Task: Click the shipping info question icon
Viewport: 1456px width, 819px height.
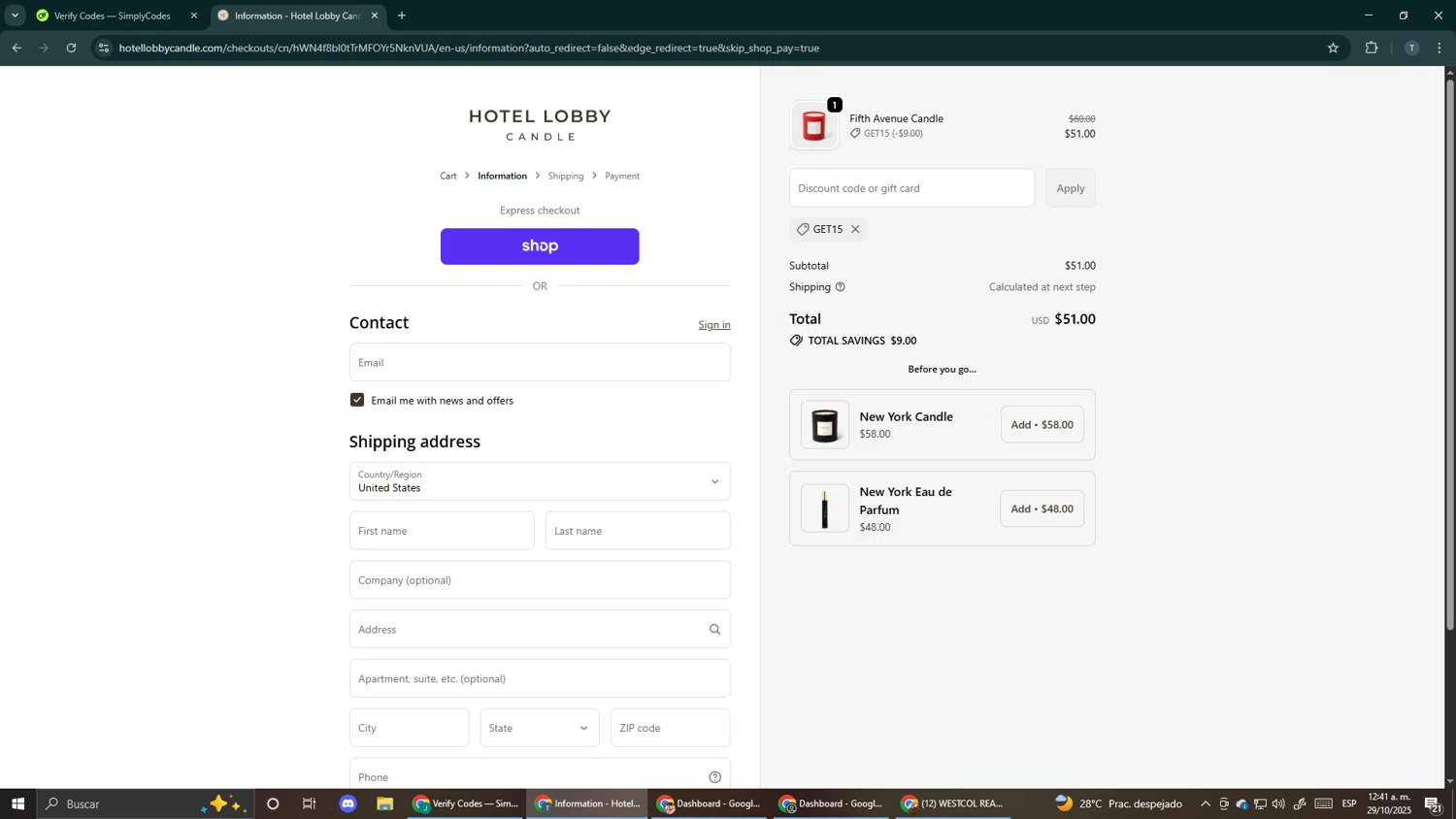Action: 841,287
